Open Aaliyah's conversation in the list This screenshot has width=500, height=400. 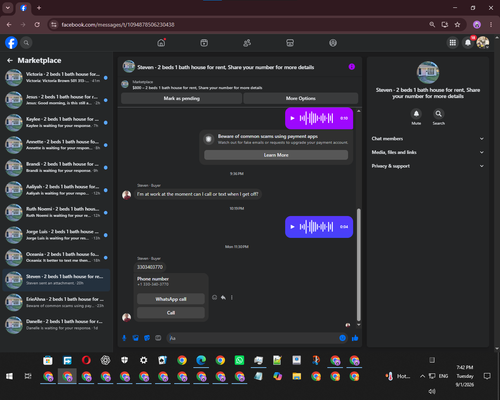click(x=56, y=190)
